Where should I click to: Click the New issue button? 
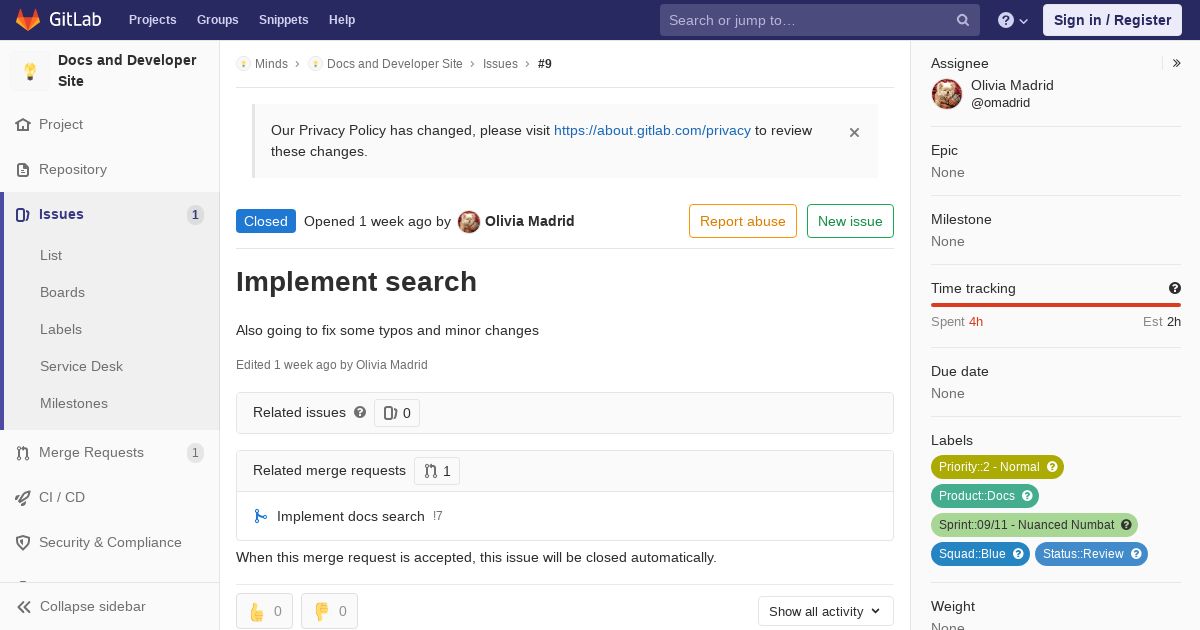point(850,221)
